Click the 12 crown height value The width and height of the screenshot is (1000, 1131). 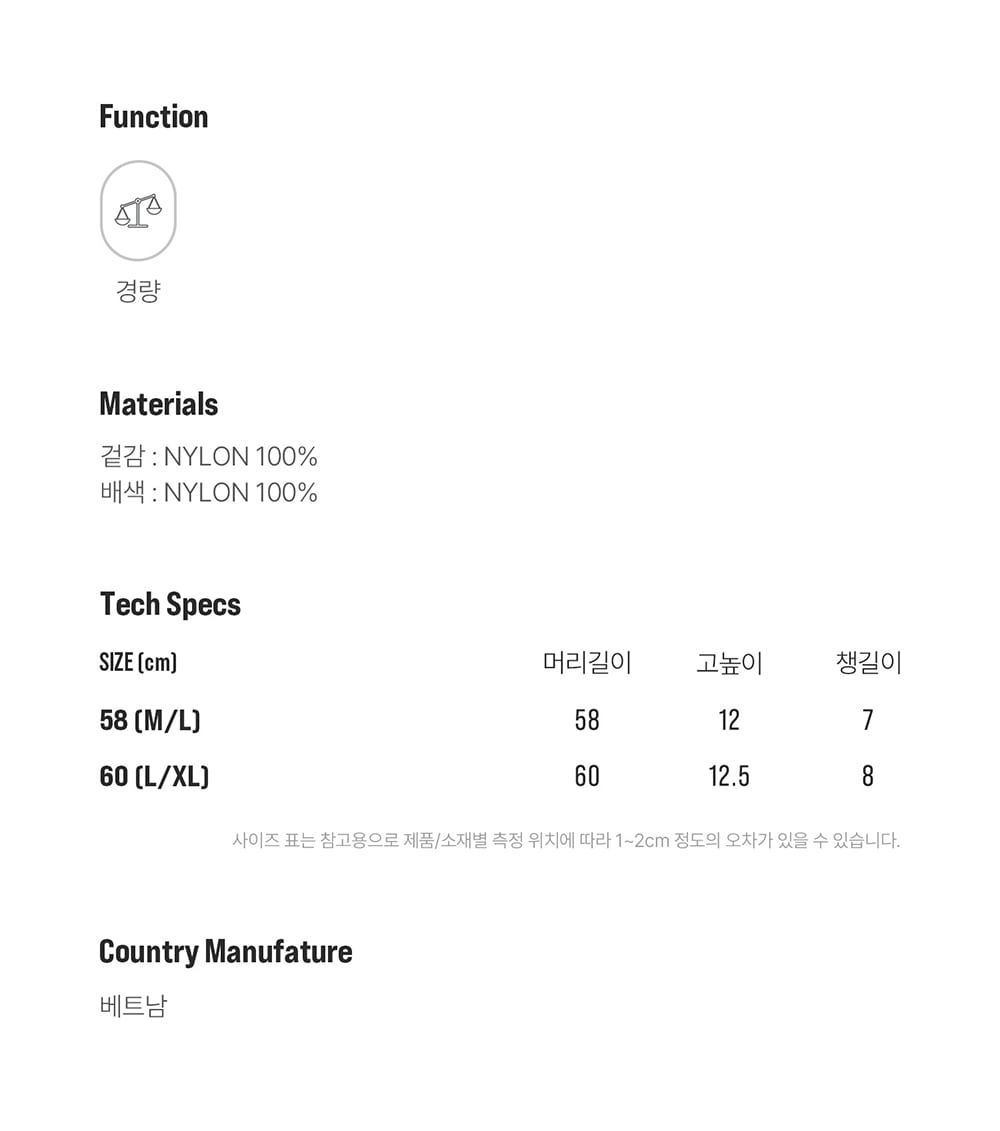(x=729, y=720)
